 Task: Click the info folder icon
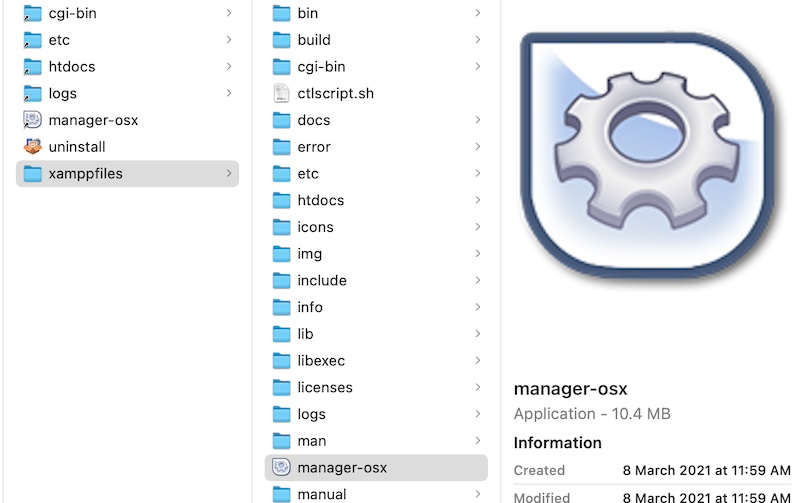[x=282, y=307]
